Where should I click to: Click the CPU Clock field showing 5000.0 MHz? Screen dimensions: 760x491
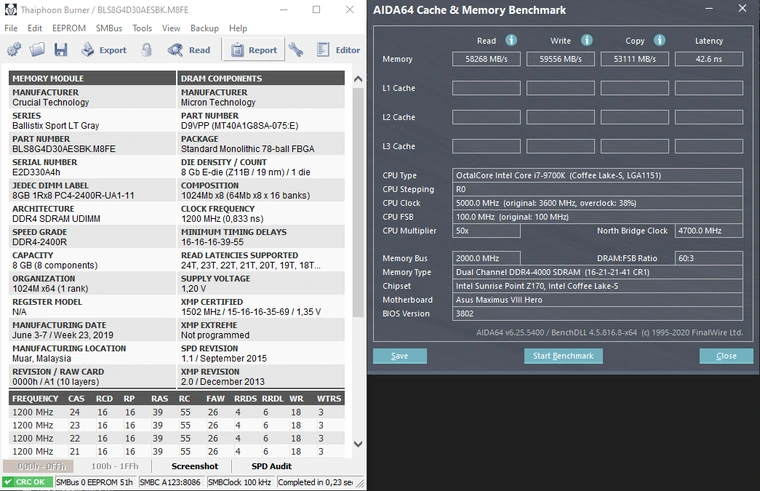[597, 203]
